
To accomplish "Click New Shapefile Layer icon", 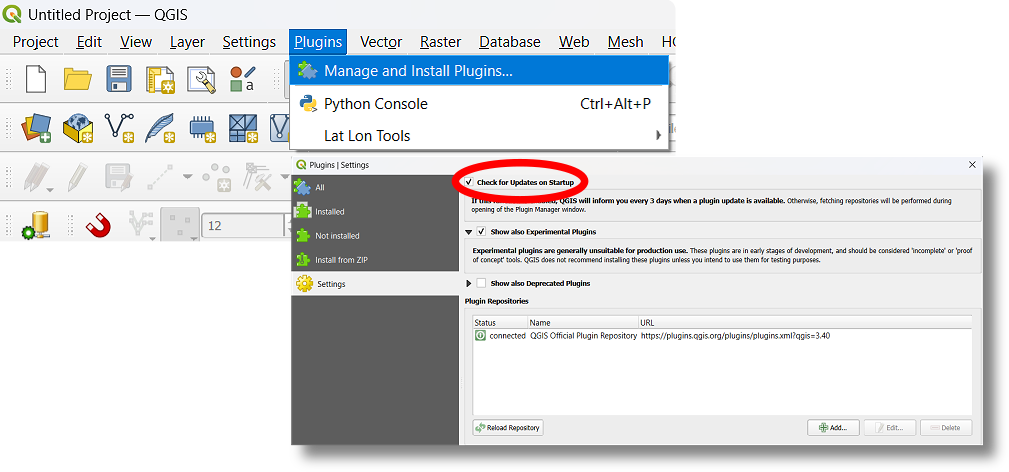I will [119, 127].
